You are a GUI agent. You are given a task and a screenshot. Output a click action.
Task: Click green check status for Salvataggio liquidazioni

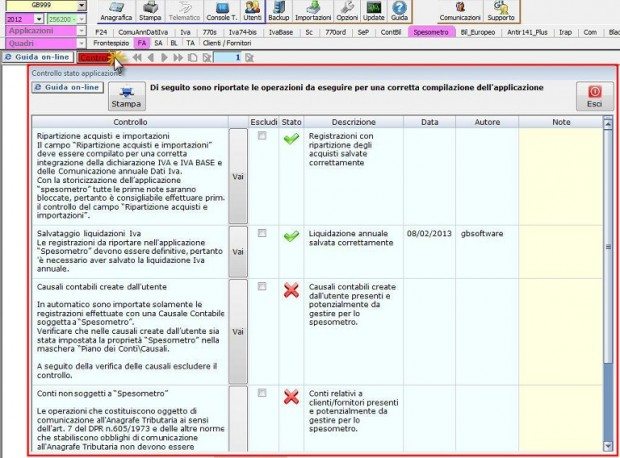(291, 237)
